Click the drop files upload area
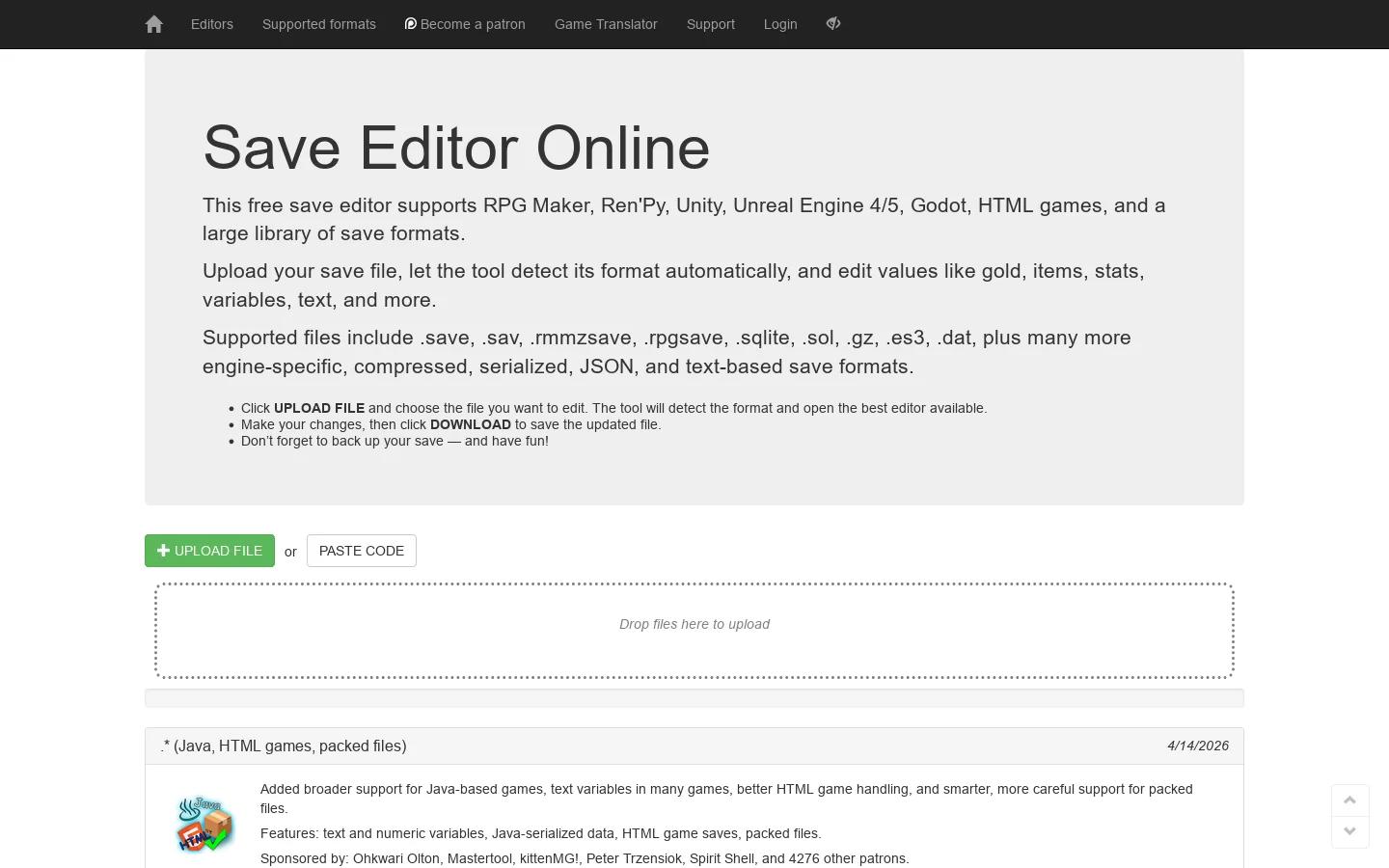 694,631
